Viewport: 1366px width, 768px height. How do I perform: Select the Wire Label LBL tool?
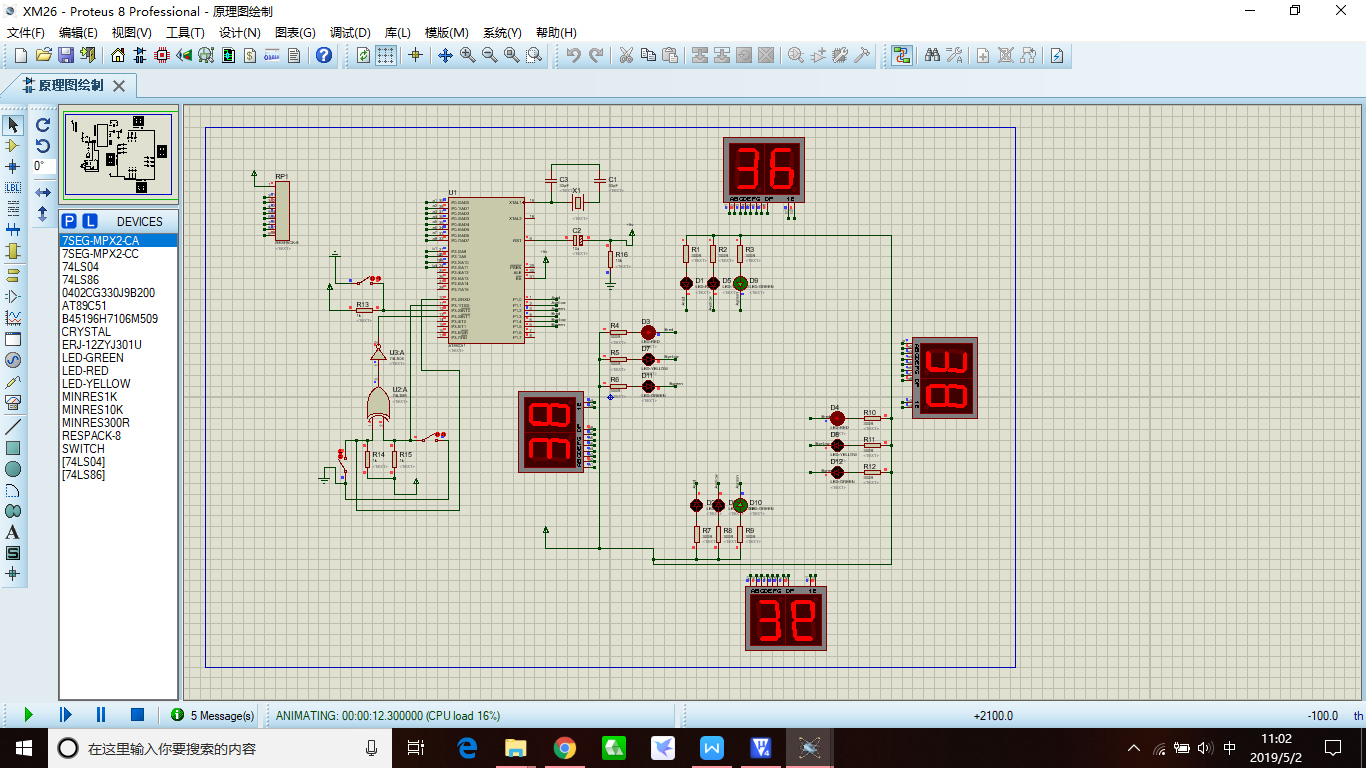pos(13,187)
